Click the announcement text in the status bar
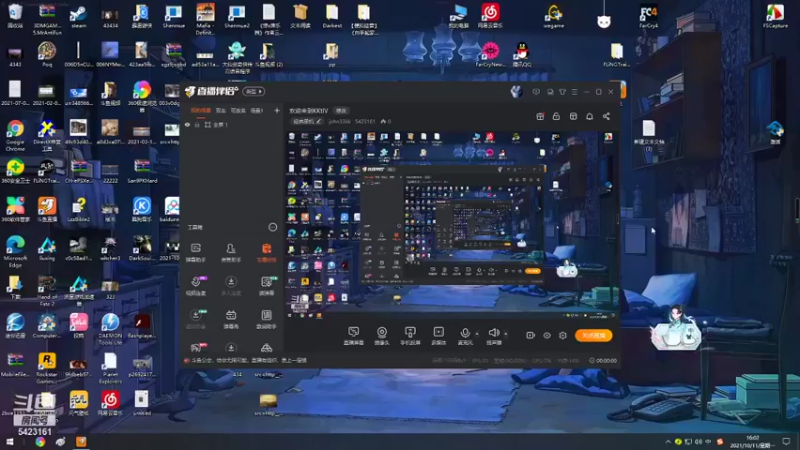Image resolution: width=800 pixels, height=450 pixels. coord(249,360)
